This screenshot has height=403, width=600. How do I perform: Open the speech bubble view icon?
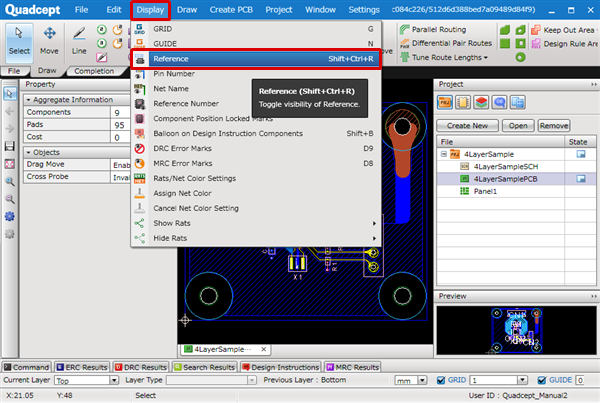[499, 103]
